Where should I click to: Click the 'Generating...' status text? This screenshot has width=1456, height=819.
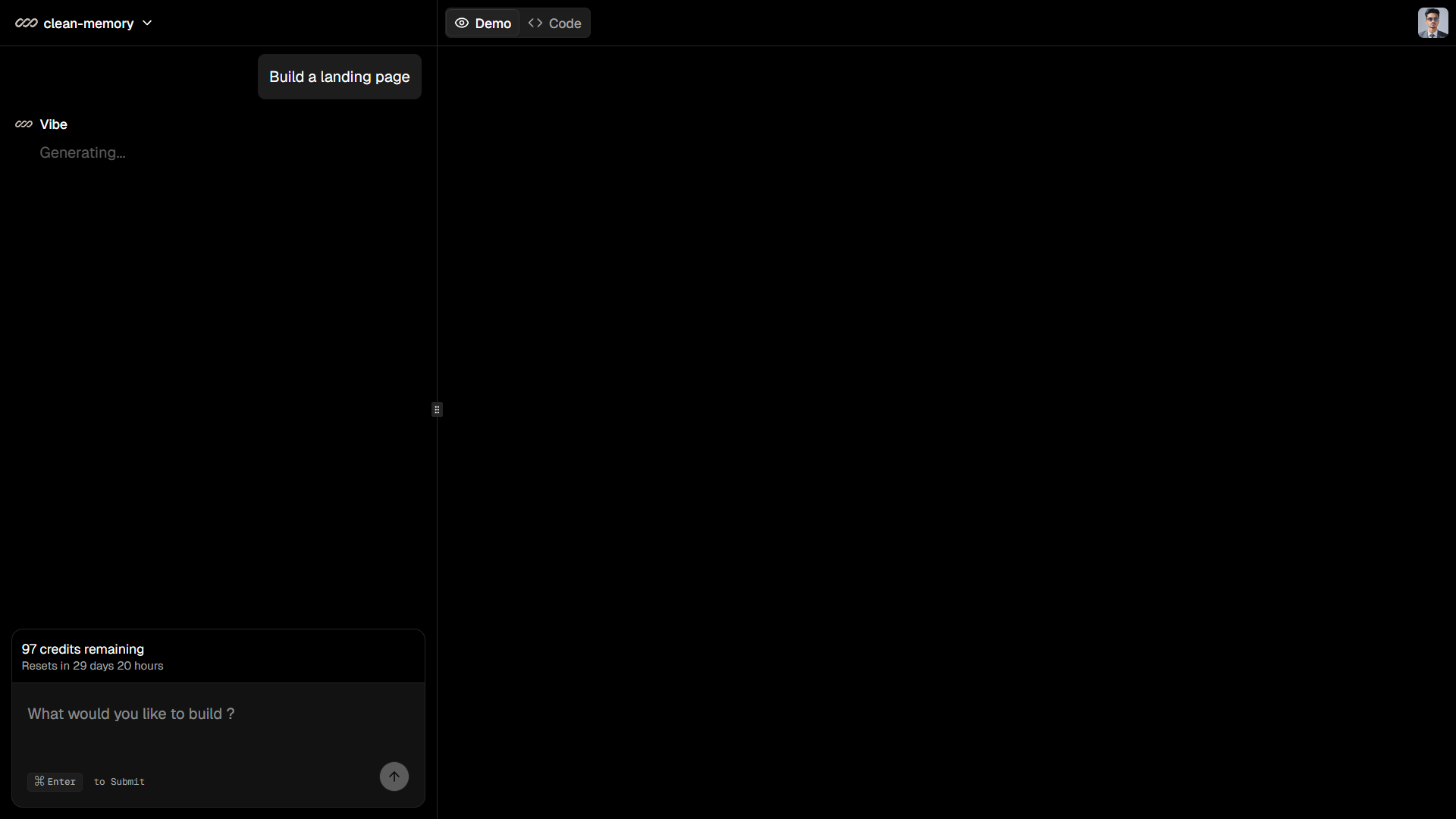click(83, 152)
